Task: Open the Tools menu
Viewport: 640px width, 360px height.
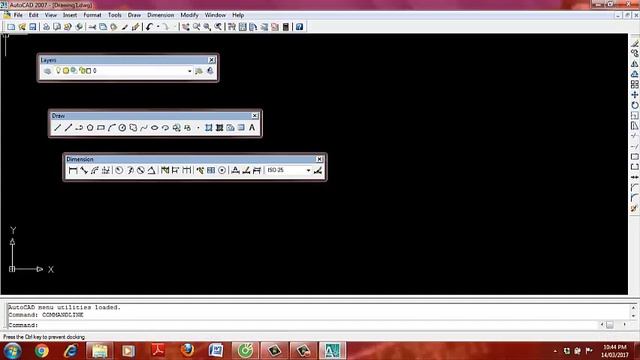Action: point(115,15)
